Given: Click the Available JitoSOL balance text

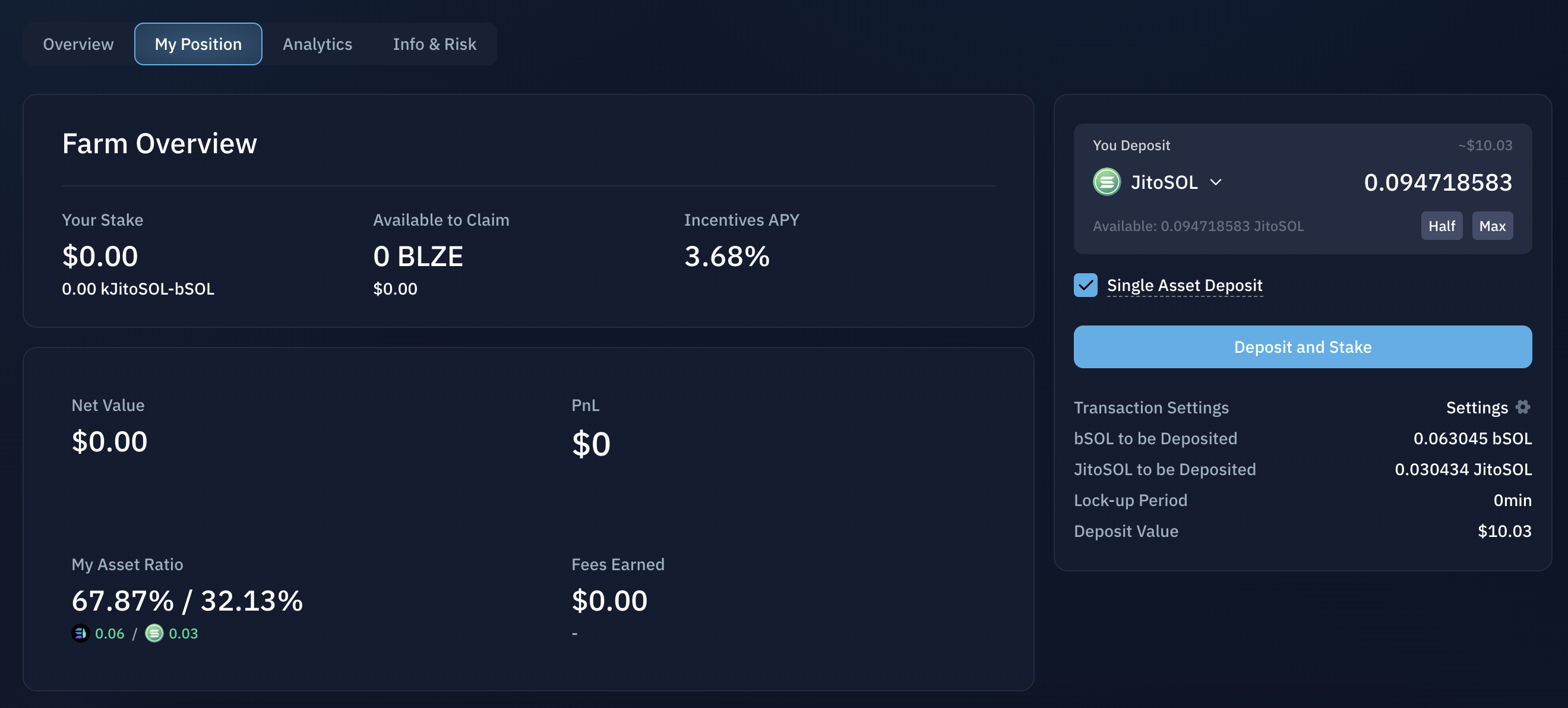Looking at the screenshot, I should click(1198, 226).
